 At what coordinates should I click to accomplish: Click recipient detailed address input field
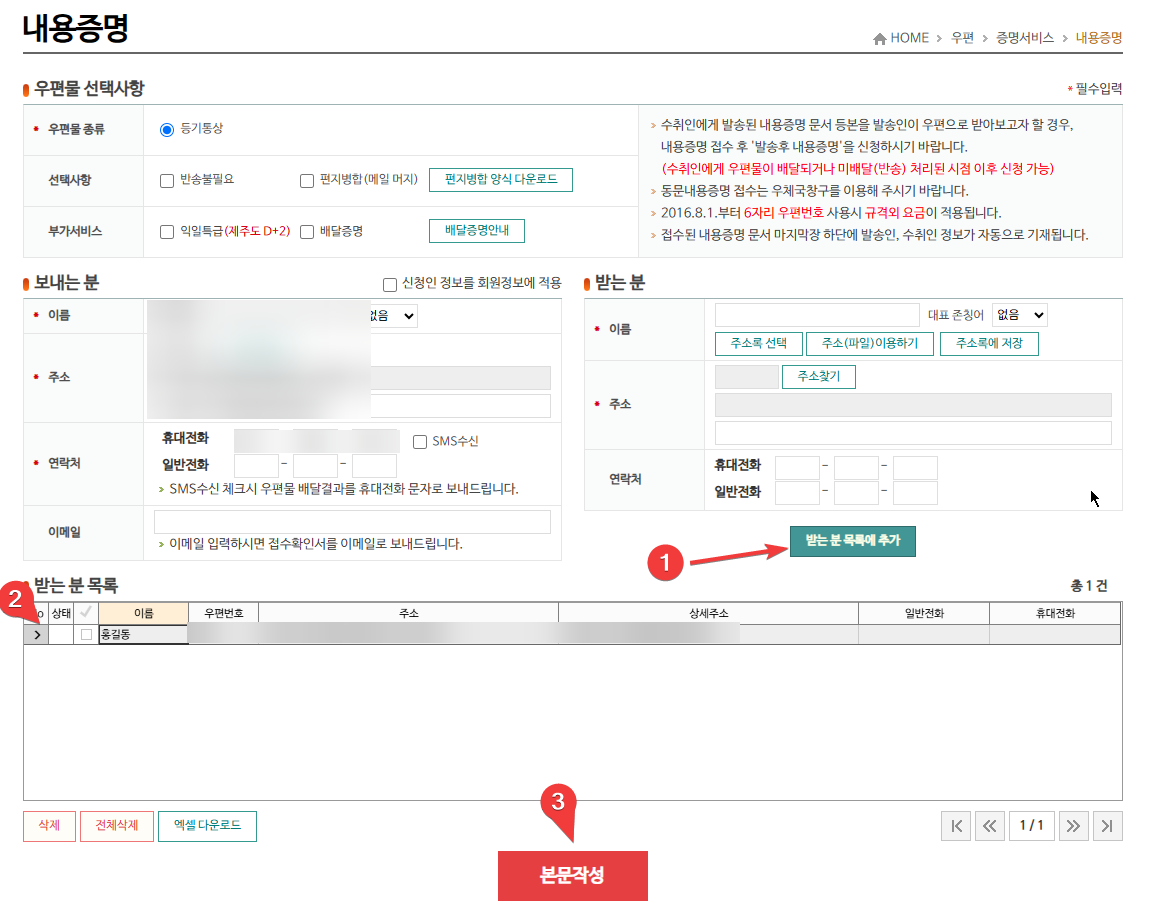[x=913, y=433]
